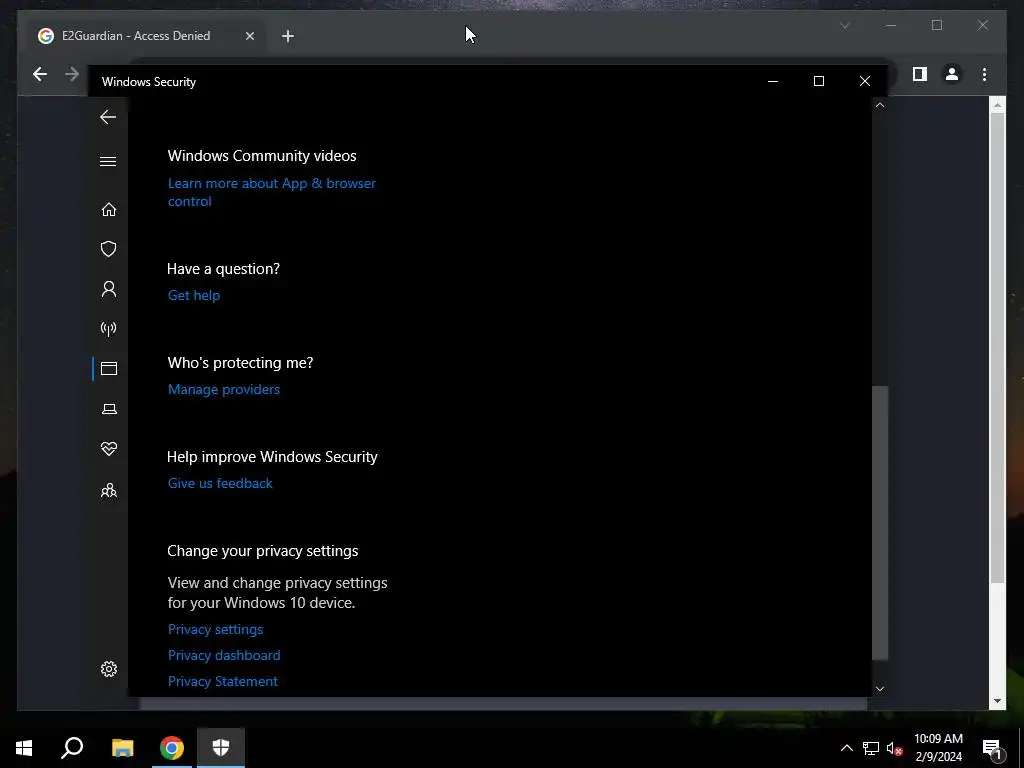Click the Windows Security scrollbar thumb
This screenshot has width=1024, height=768.
click(880, 522)
